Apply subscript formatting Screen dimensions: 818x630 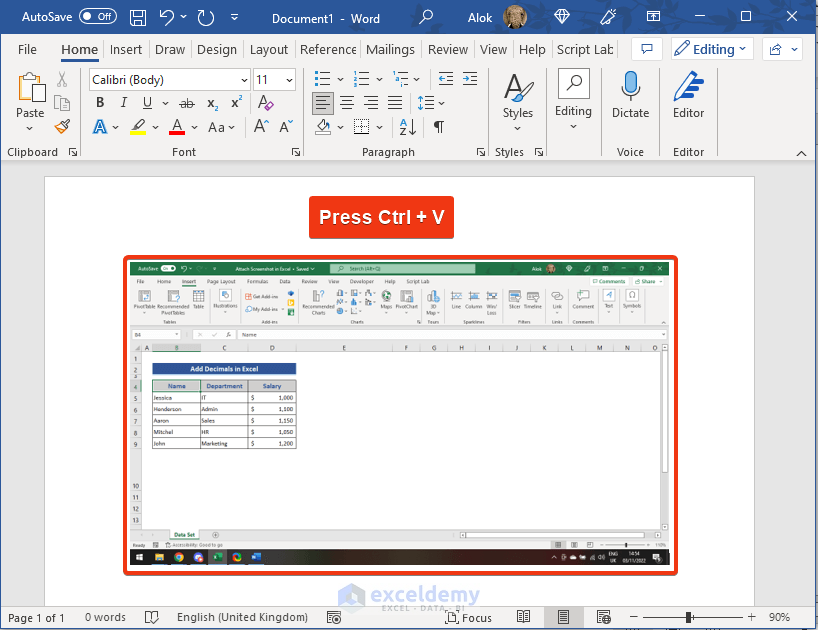(x=212, y=103)
